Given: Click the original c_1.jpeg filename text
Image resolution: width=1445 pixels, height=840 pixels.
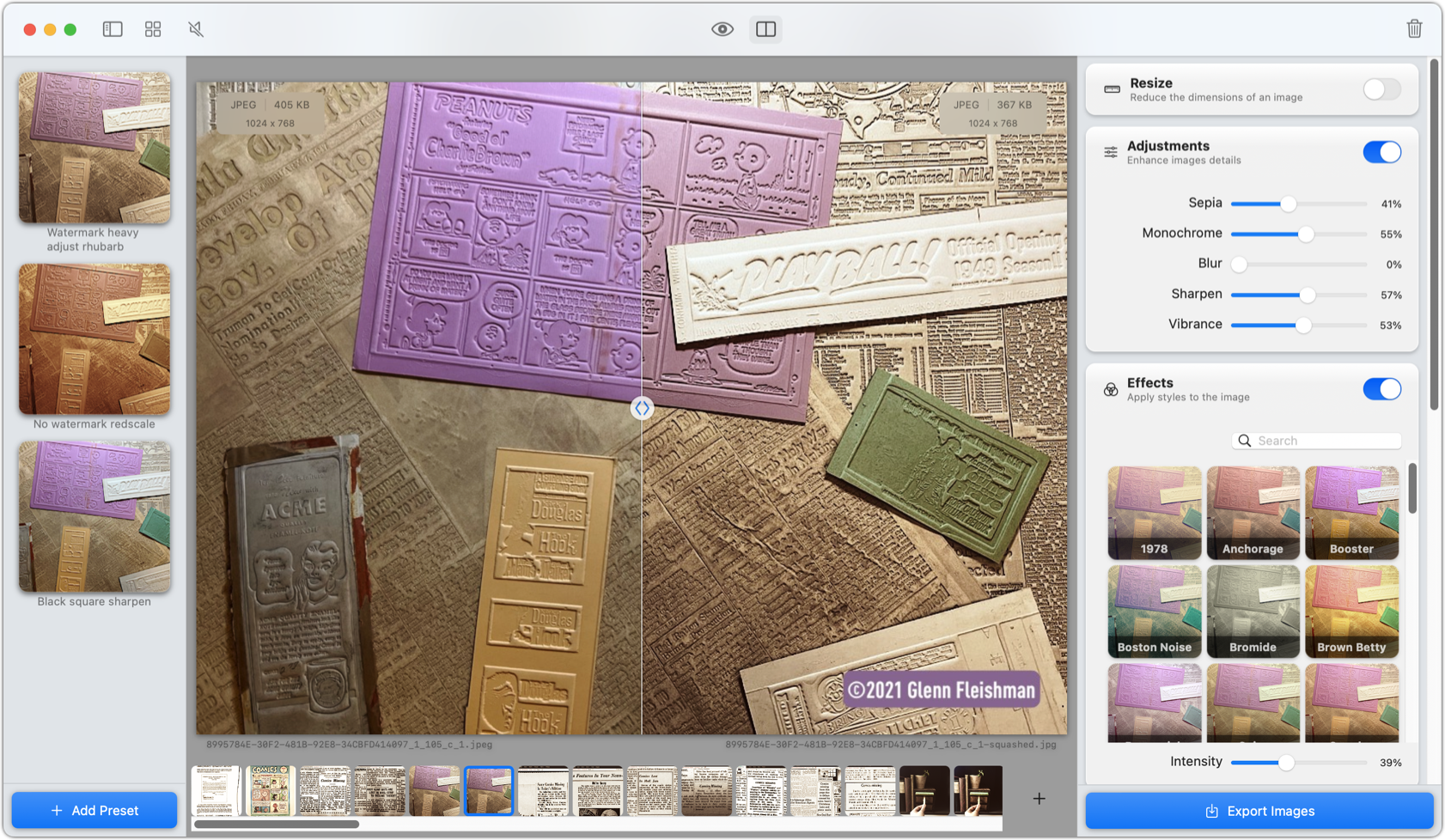Looking at the screenshot, I should tap(349, 745).
